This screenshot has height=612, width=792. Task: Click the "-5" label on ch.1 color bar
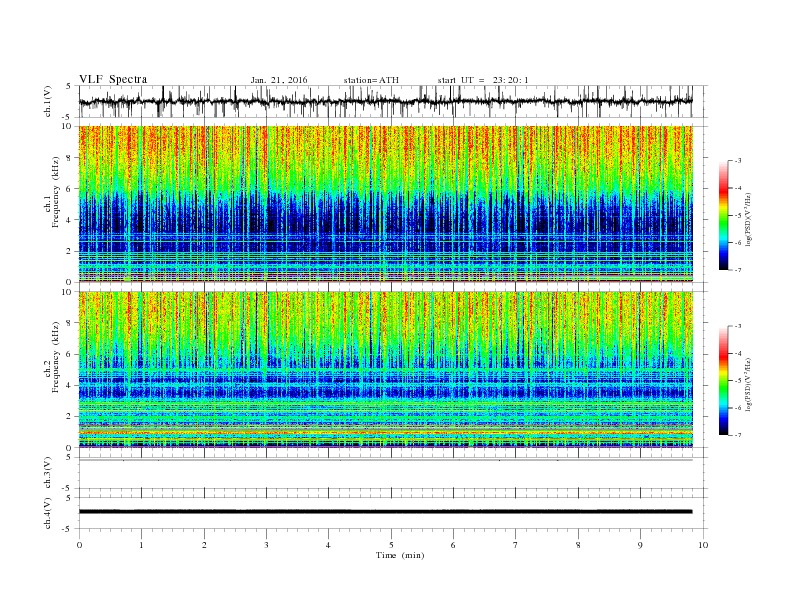coord(738,216)
